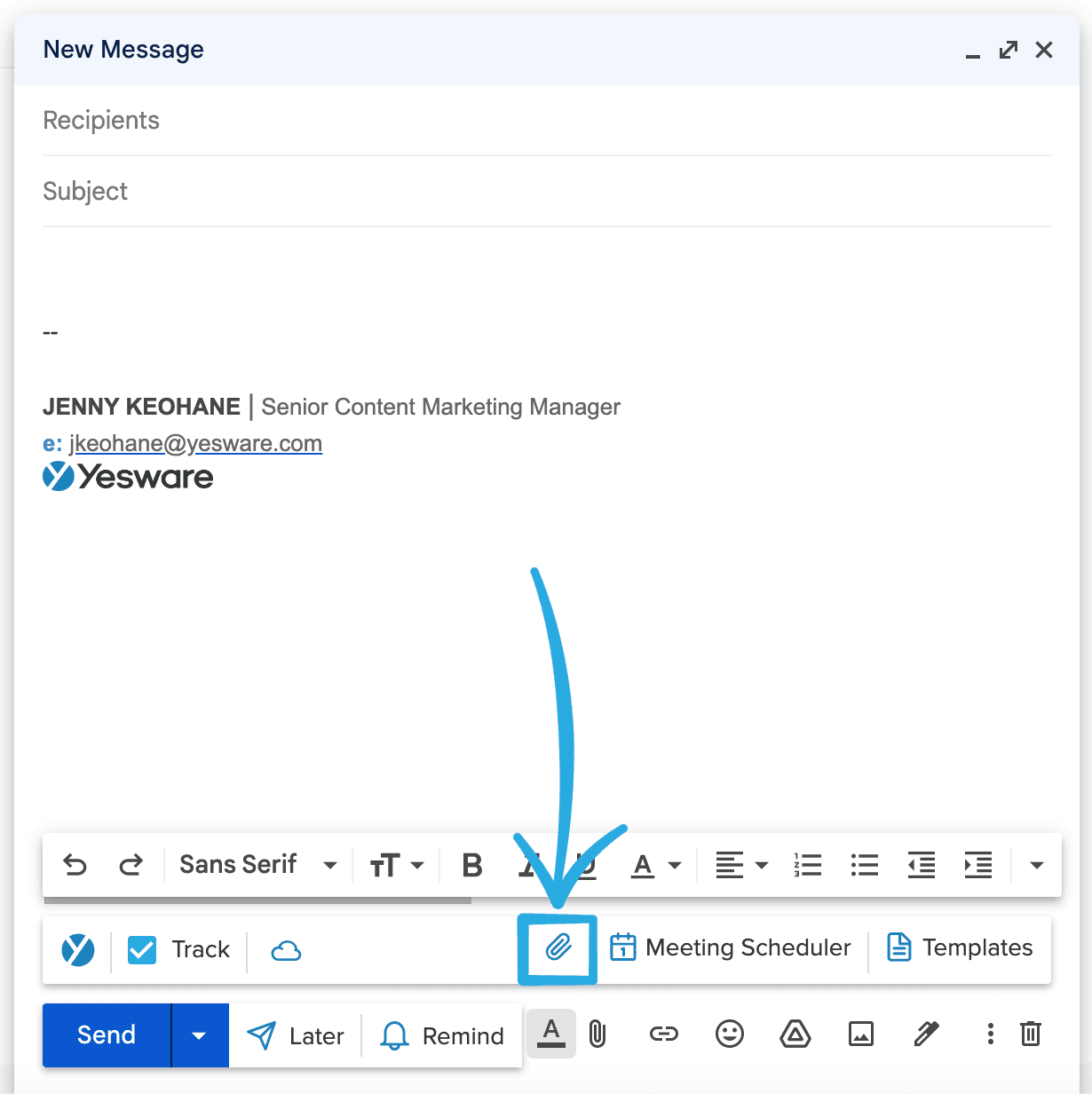Click the Yesware cloud icon

286,950
